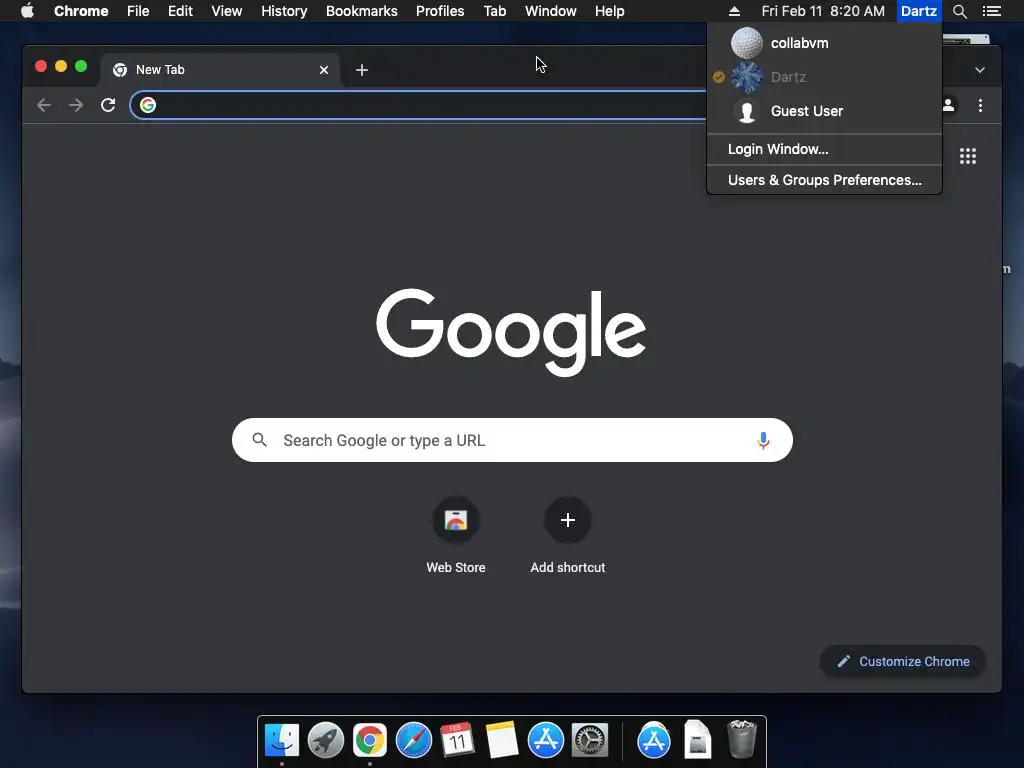Image resolution: width=1024 pixels, height=768 pixels.
Task: Open System Preferences from the Dock
Action: (x=590, y=741)
